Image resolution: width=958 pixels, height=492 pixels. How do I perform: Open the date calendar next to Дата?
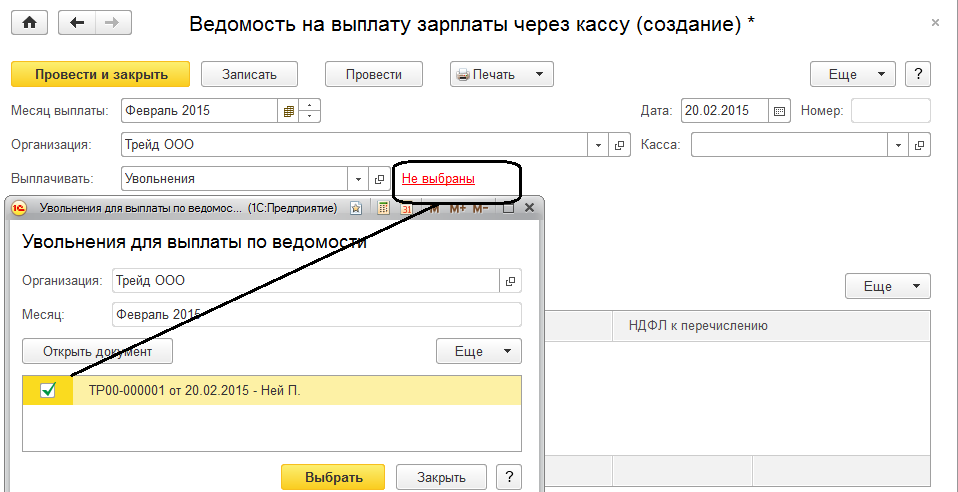[x=779, y=111]
